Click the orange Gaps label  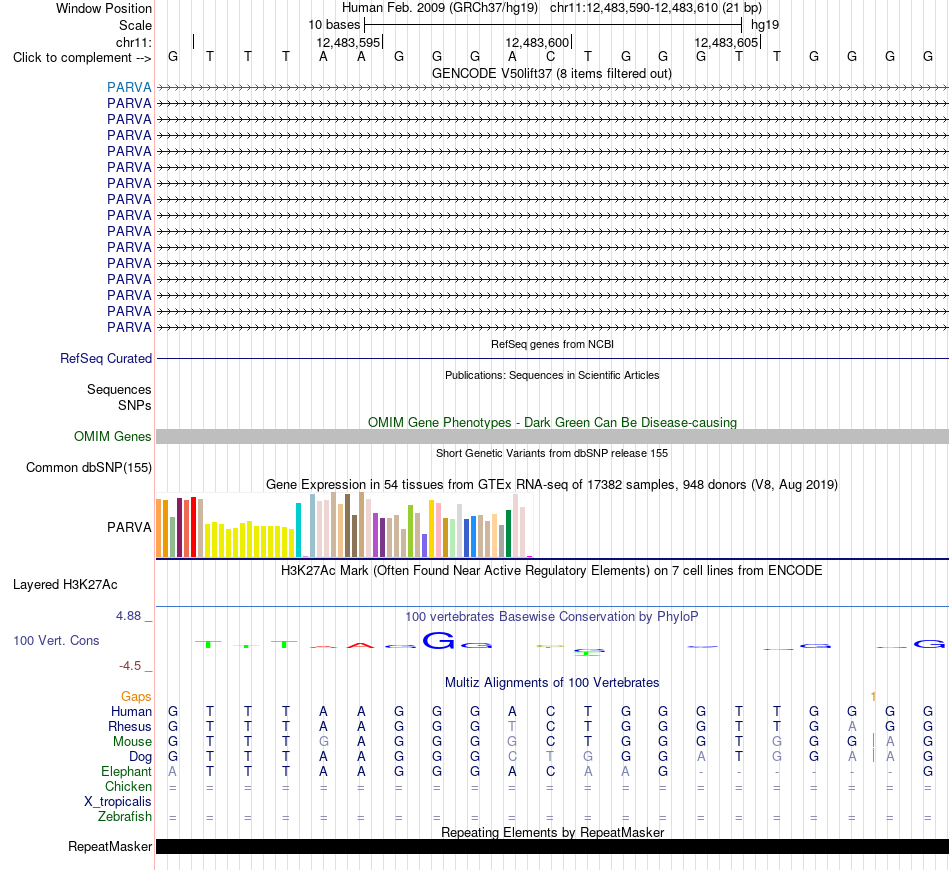pyautogui.click(x=136, y=697)
